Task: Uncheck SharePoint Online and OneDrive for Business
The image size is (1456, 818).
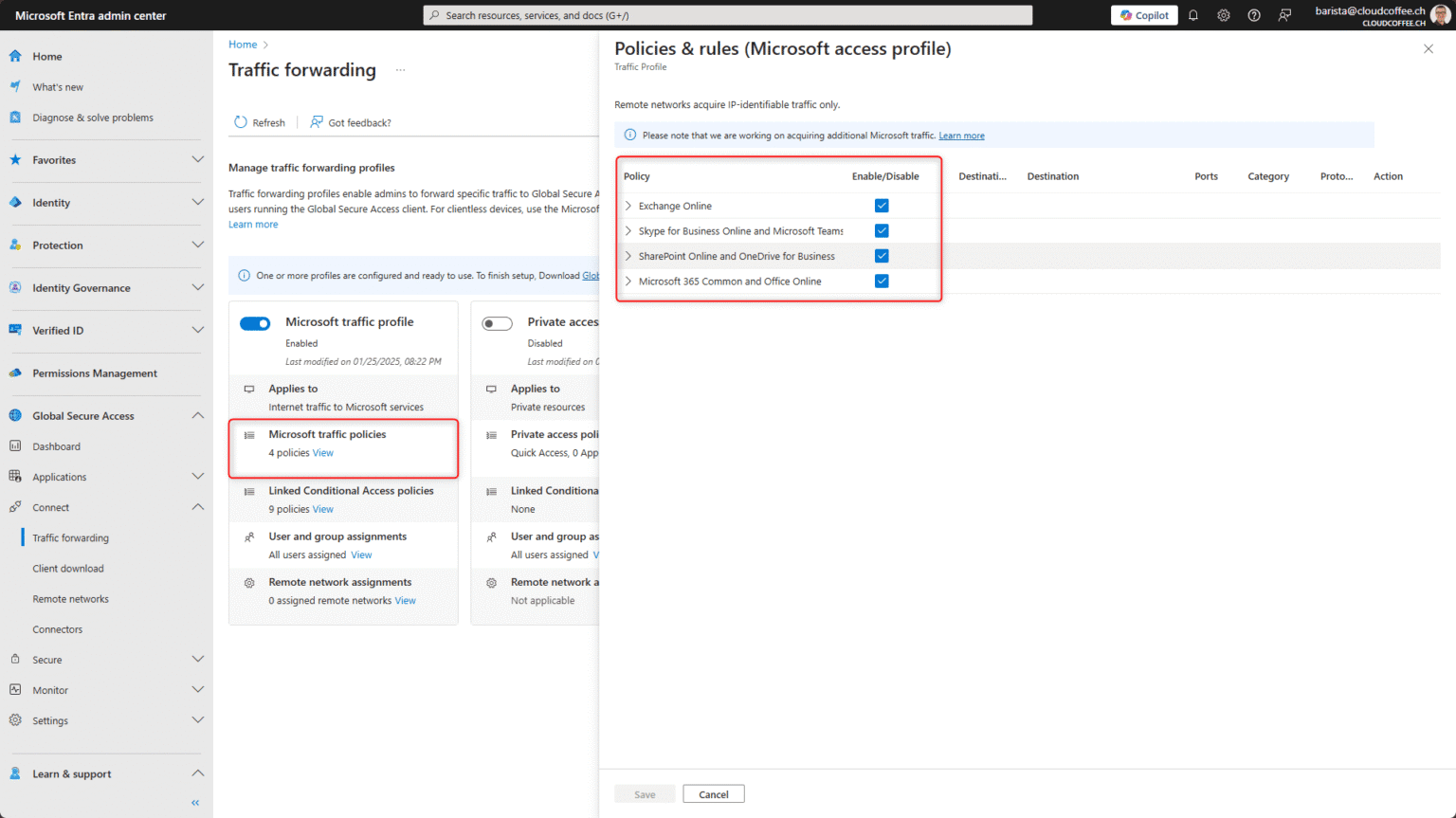Action: coord(882,255)
